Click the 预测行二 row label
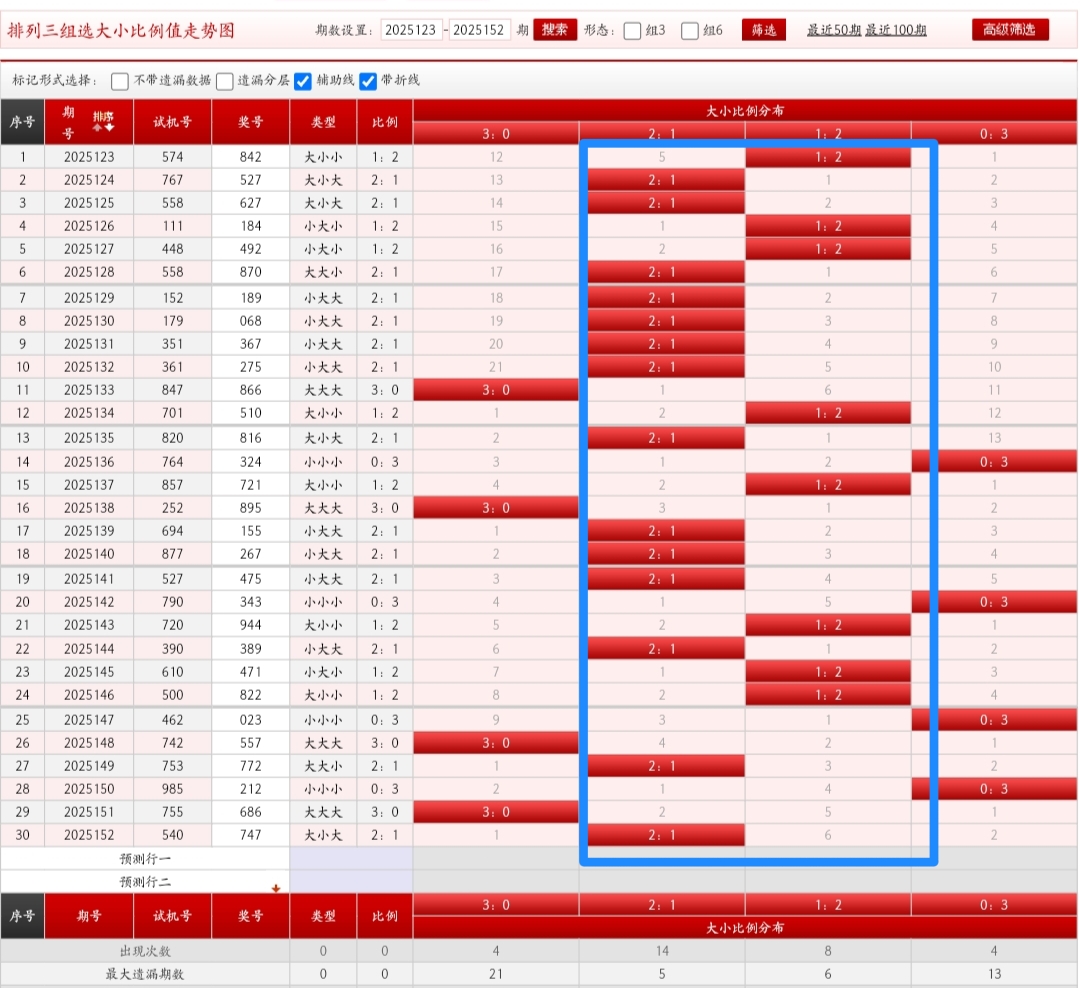 pos(145,882)
